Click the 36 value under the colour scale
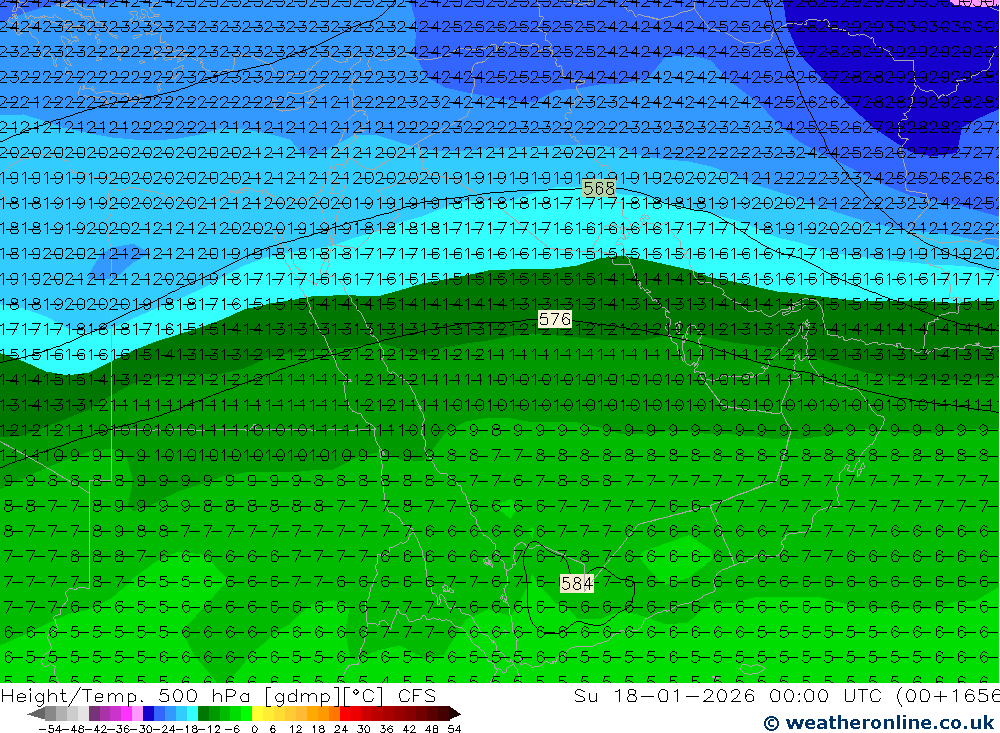Screen dimensions: 1000x733 tap(386, 729)
